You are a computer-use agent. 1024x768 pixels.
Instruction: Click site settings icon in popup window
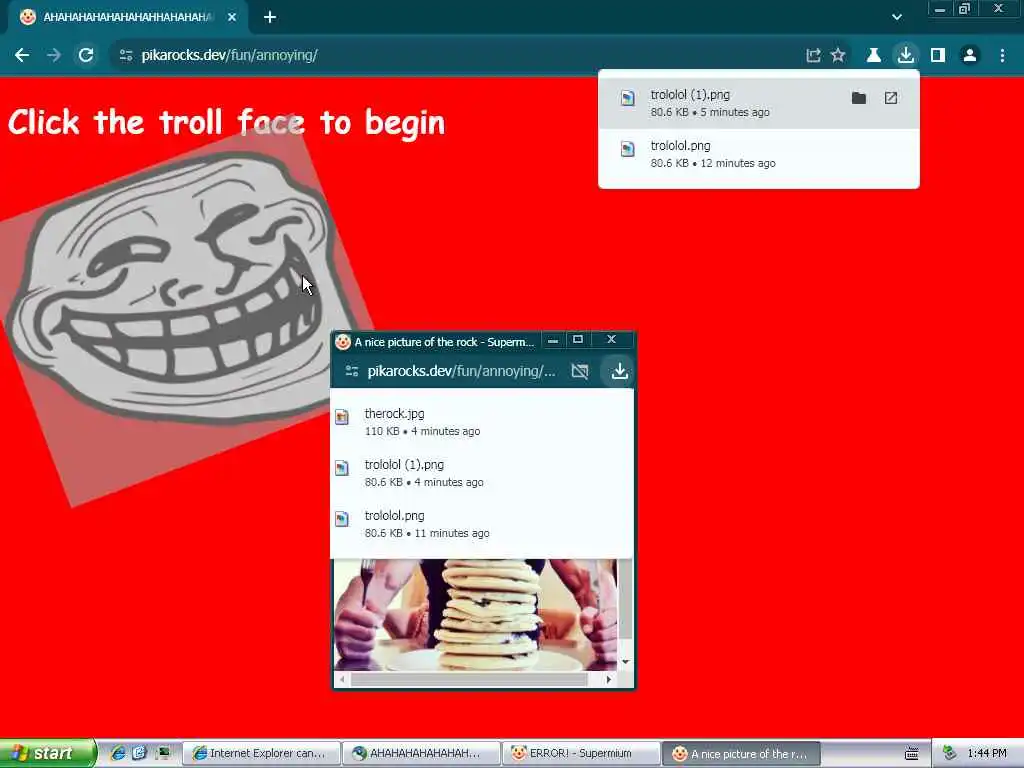click(x=351, y=372)
